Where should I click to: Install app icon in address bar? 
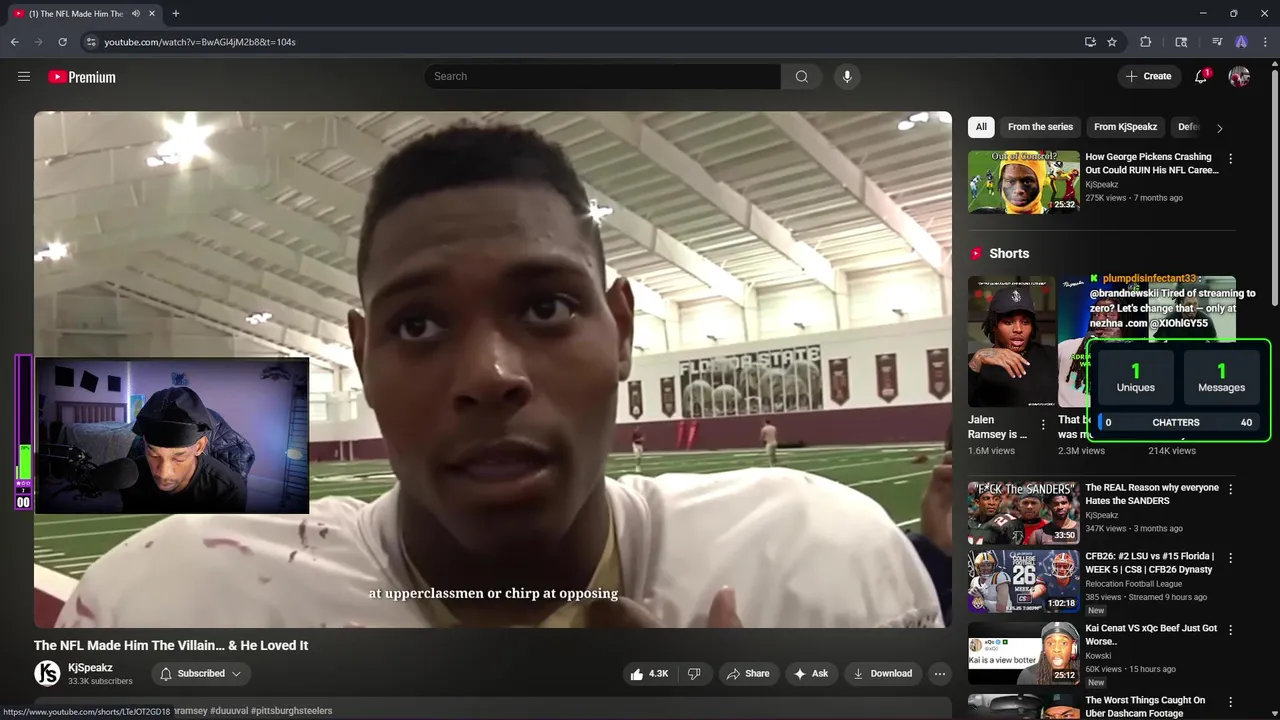1090,42
